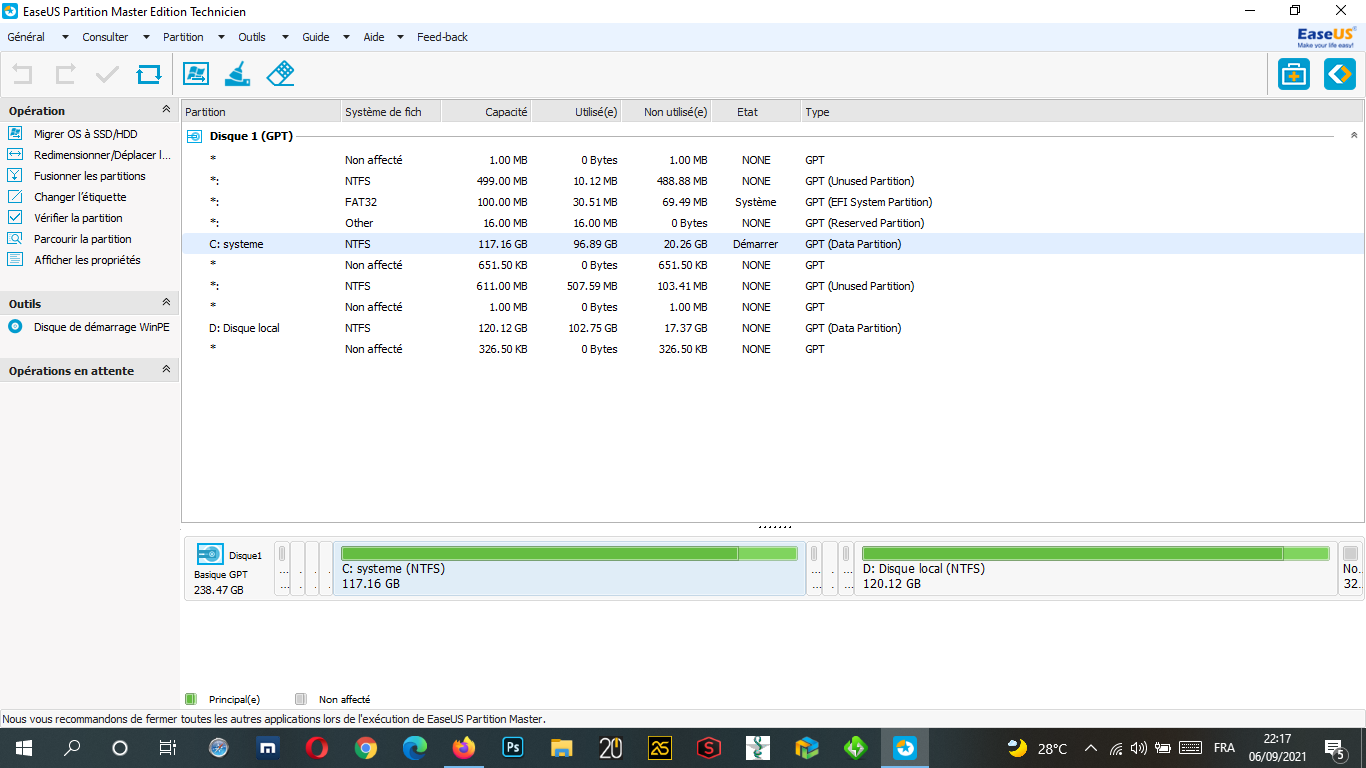
Task: Open the Windows notification center
Action: (1334, 748)
